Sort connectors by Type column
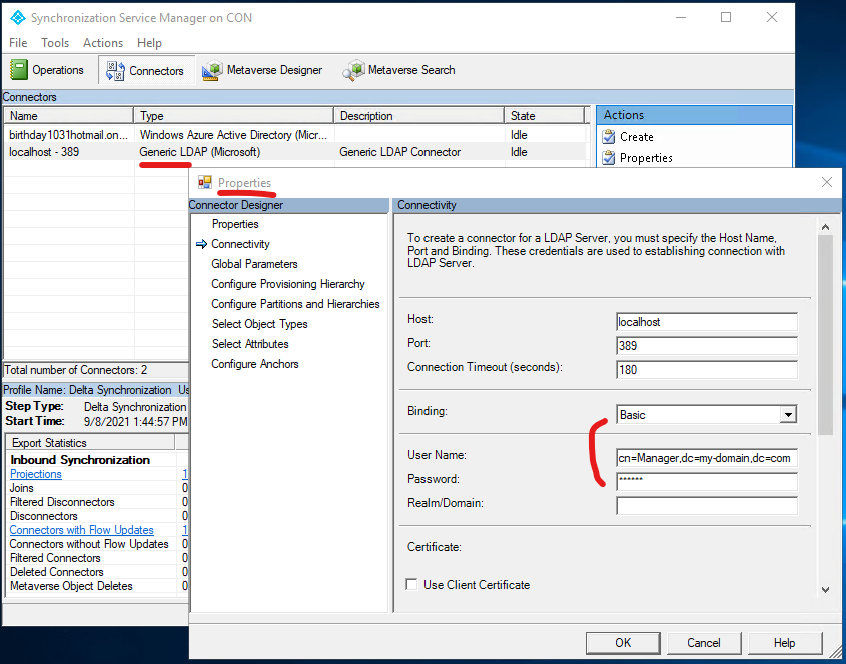Screen dimensions: 846x664 (x=233, y=115)
